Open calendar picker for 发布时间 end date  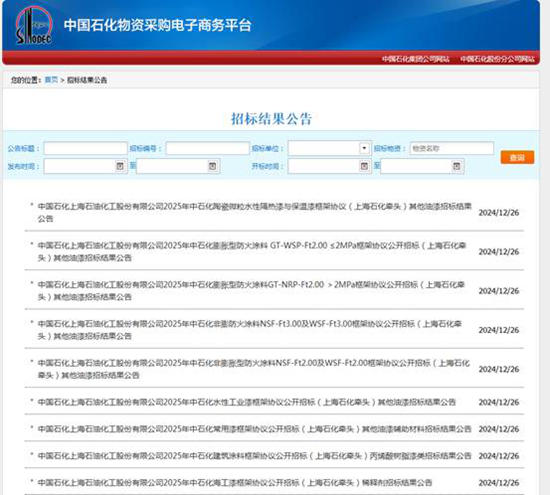click(212, 166)
